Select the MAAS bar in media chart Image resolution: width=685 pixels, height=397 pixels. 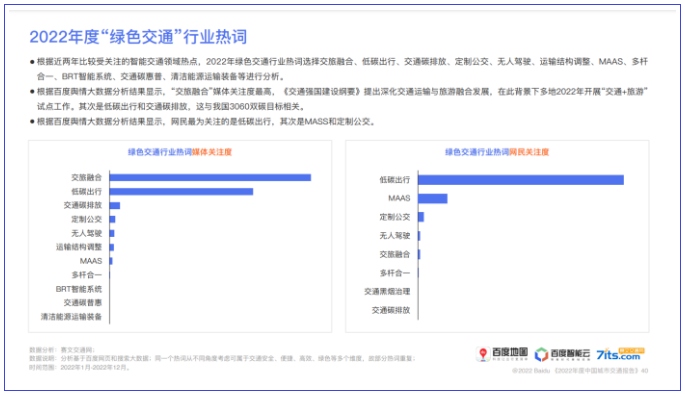111,261
